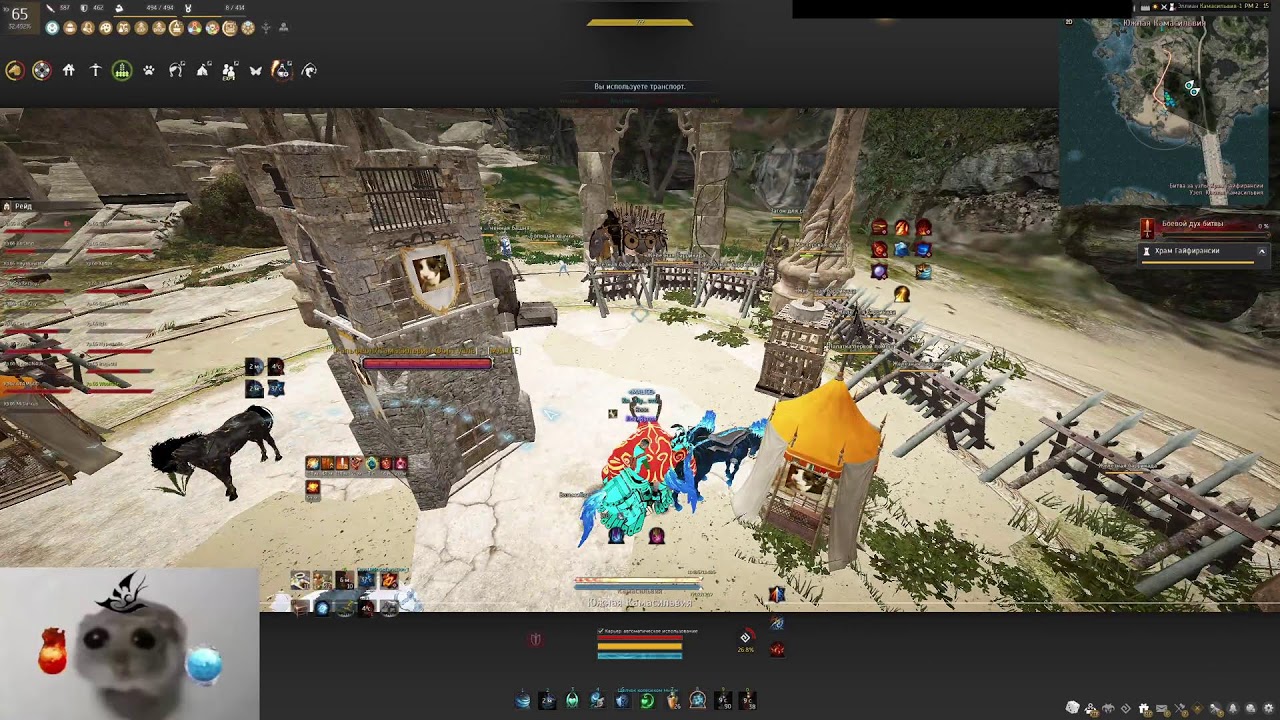Click the gold-ringed horse head icon
The width and height of the screenshot is (1280, 720).
coord(14,70)
